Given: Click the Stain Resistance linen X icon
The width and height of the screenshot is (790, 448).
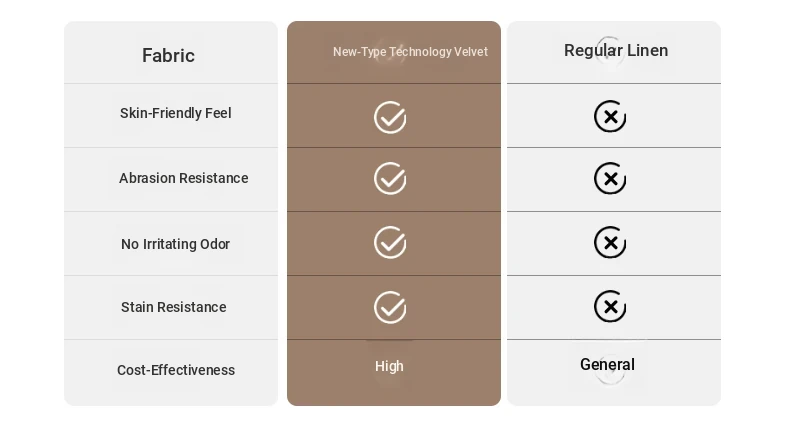Looking at the screenshot, I should pos(610,306).
